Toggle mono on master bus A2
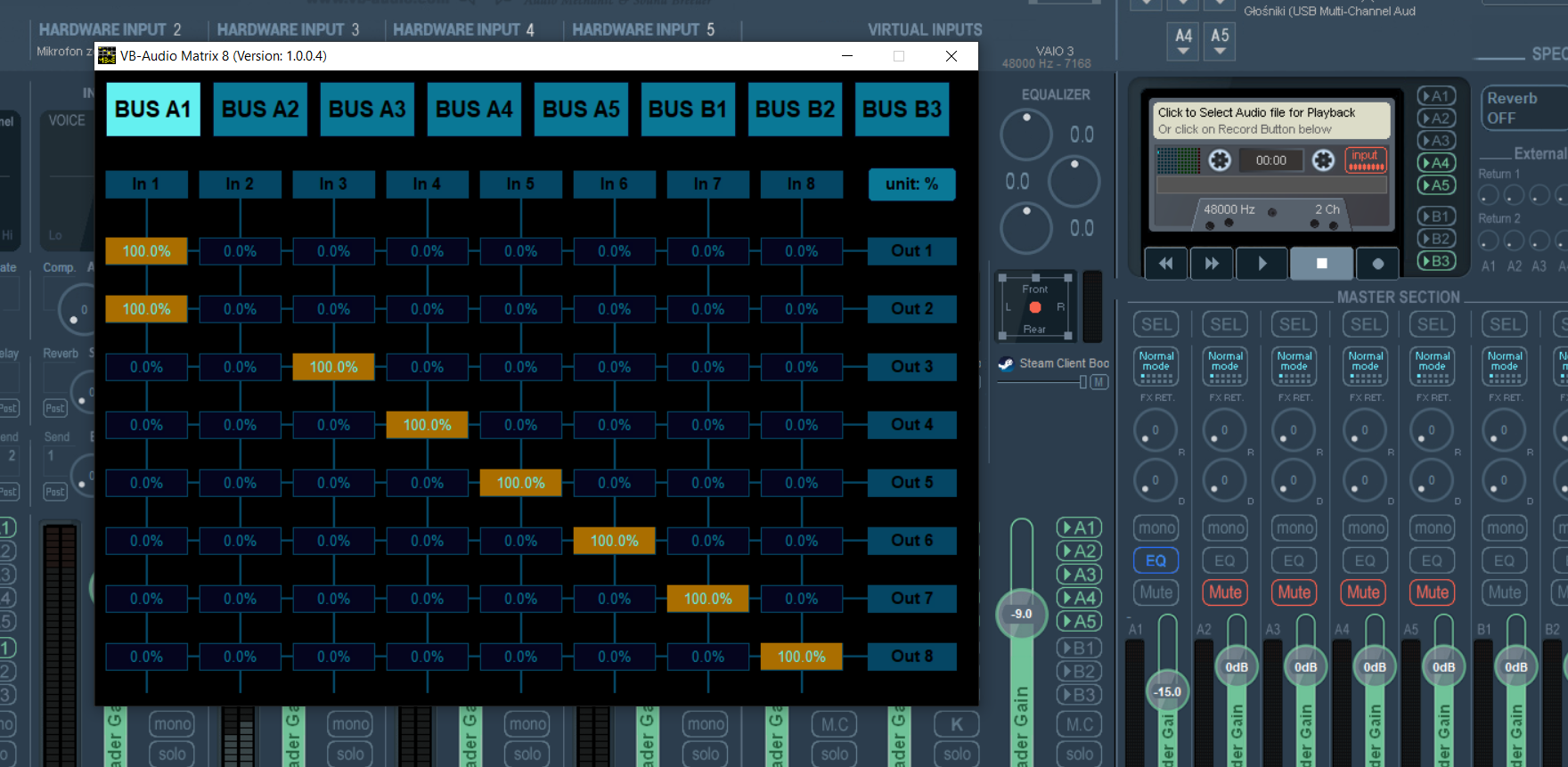 point(1225,528)
